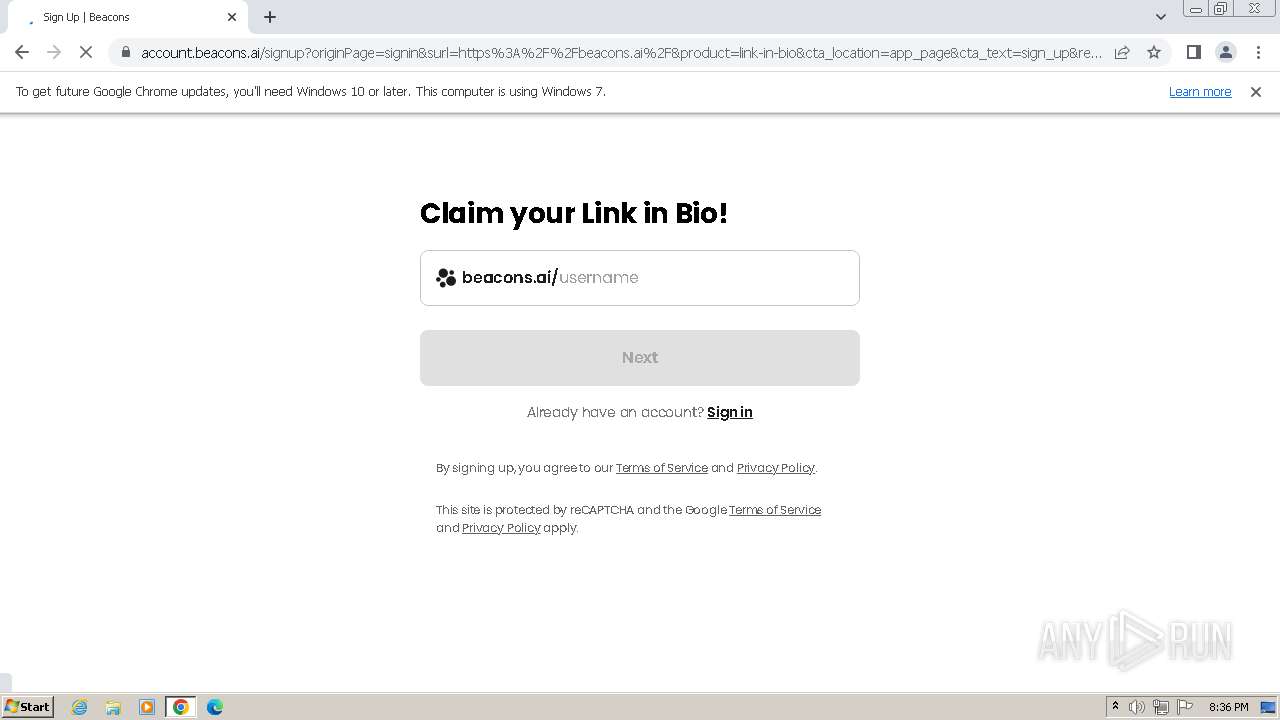This screenshot has height=720, width=1280.
Task: Close the Sign Up | Beacons tab
Action: coord(232,17)
